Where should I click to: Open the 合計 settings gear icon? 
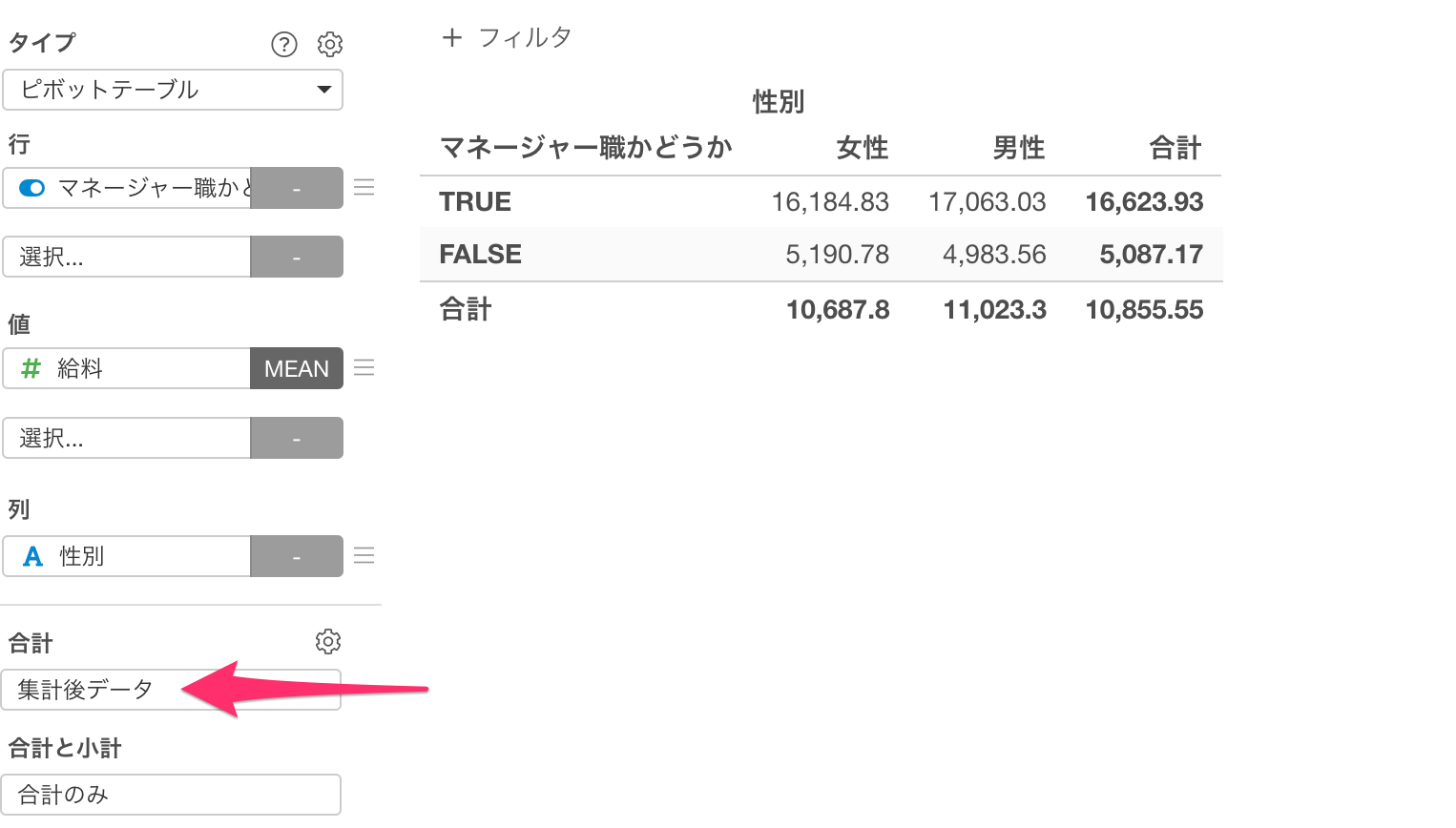328,641
